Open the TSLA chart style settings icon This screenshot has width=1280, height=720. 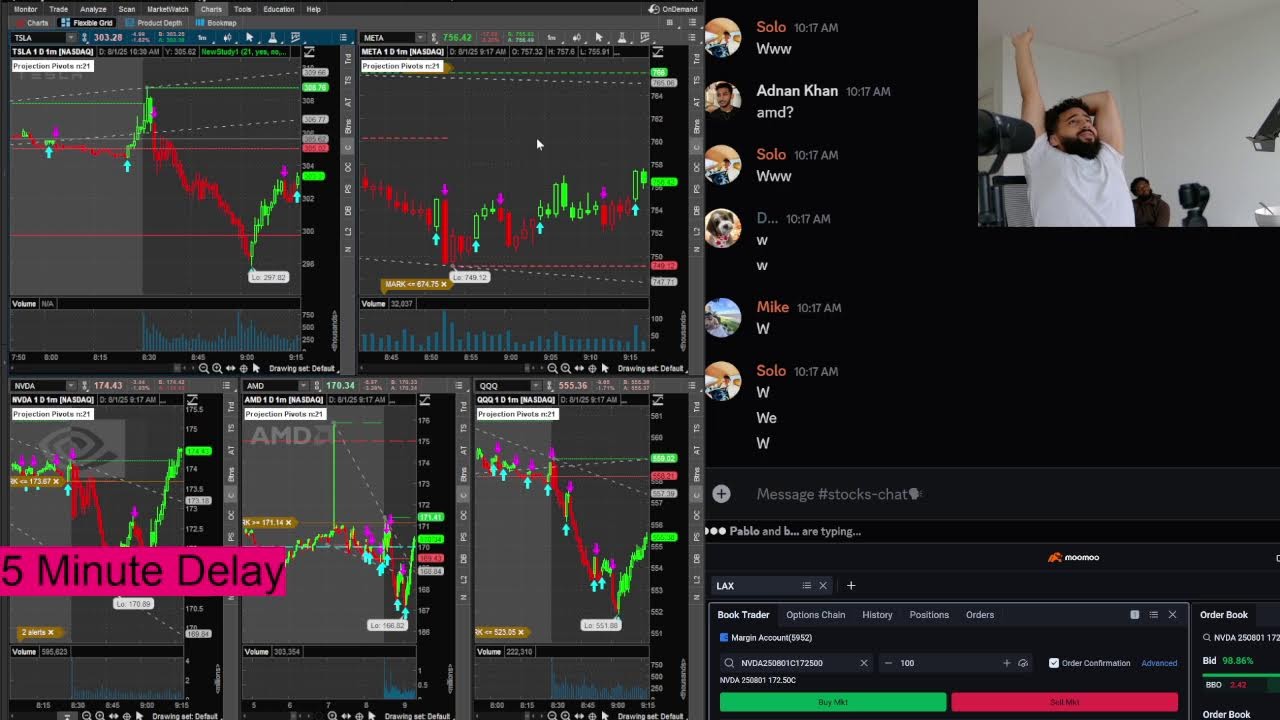pos(227,38)
